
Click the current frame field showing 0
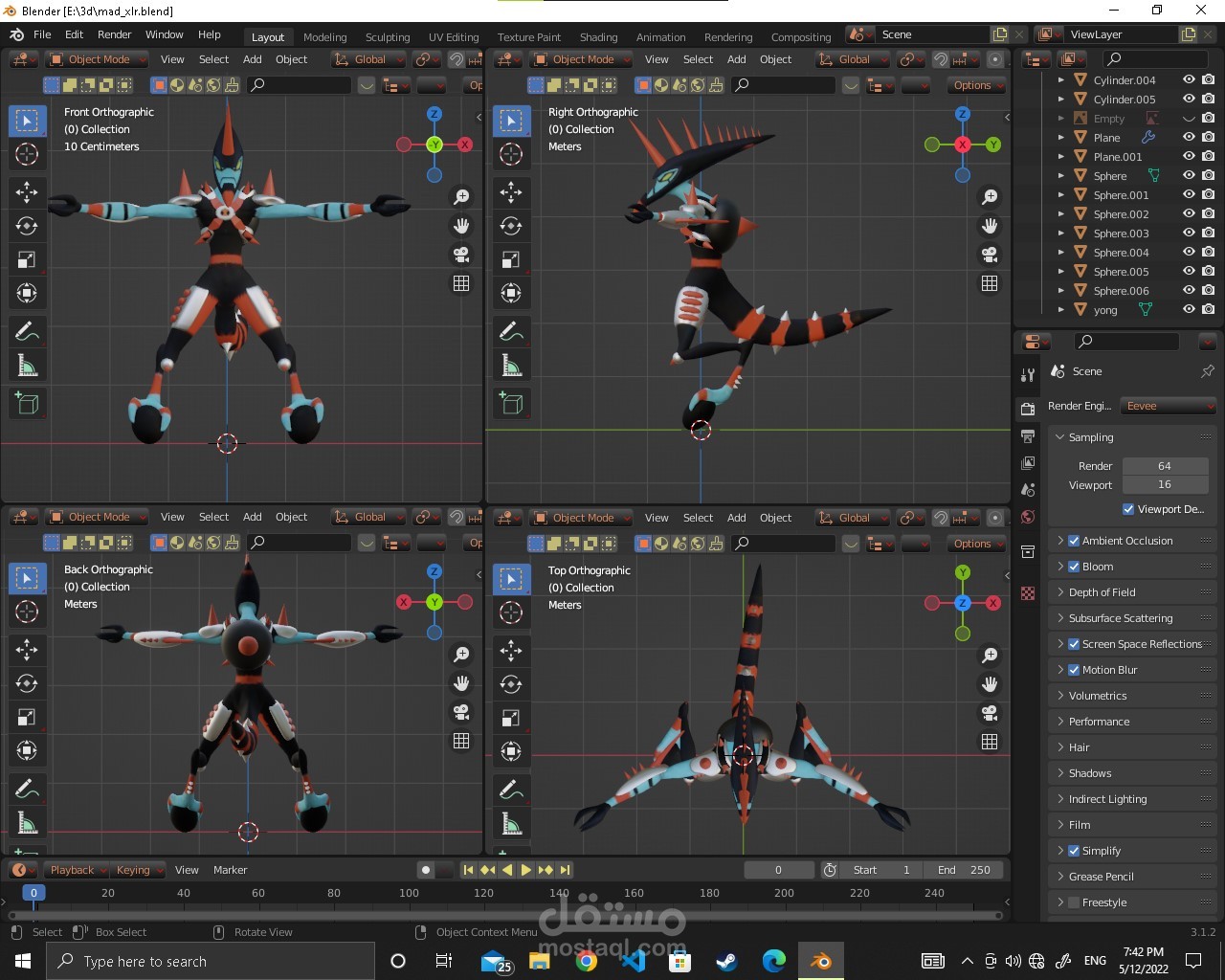778,870
